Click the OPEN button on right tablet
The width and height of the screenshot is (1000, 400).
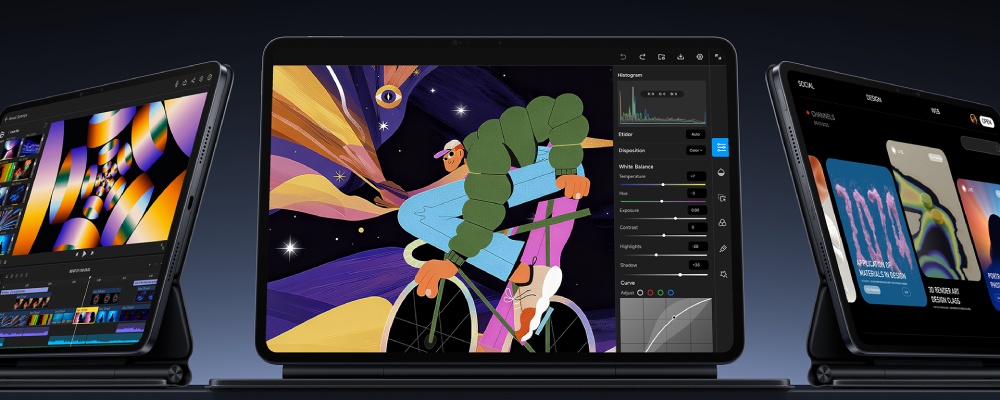[x=987, y=122]
